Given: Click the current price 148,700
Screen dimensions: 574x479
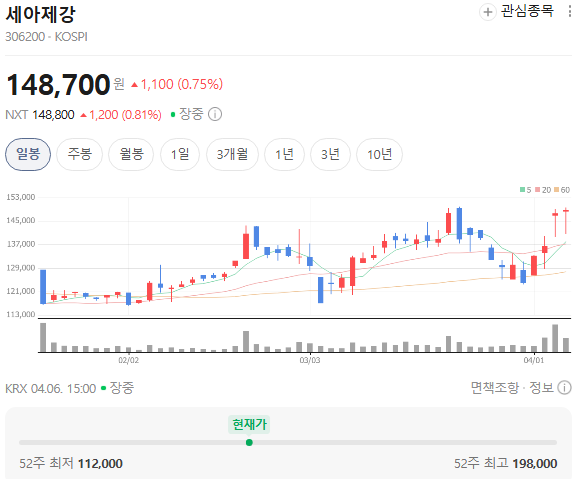Looking at the screenshot, I should click(59, 85).
